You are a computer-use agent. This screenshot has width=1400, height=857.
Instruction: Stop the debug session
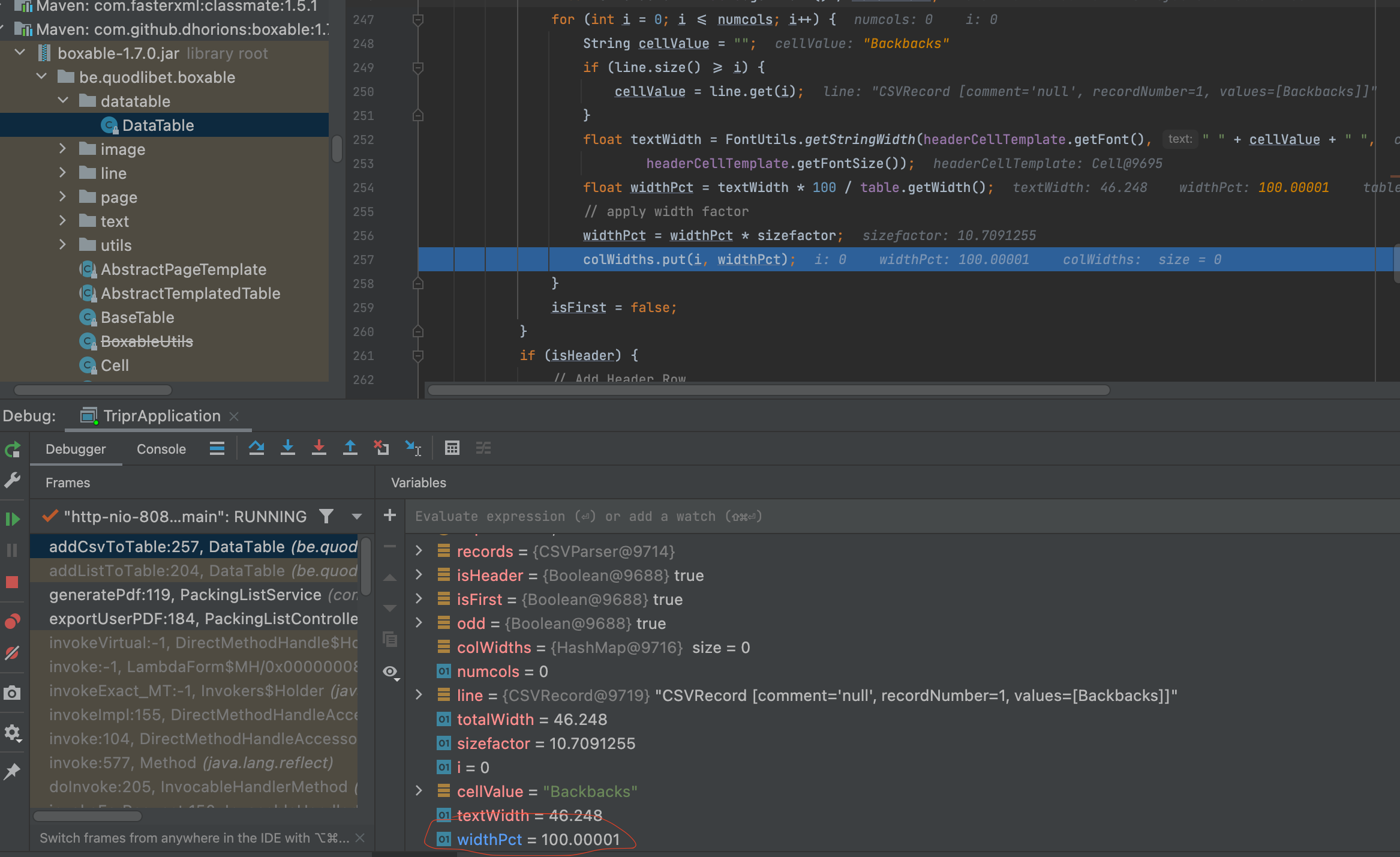[x=13, y=582]
